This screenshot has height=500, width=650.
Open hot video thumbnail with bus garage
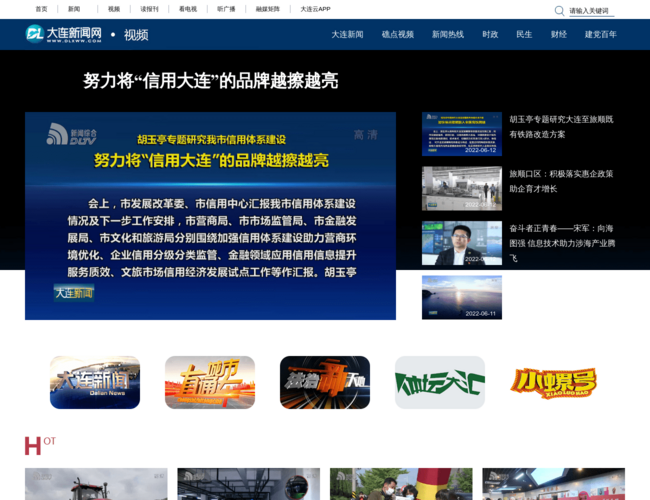(x=249, y=484)
